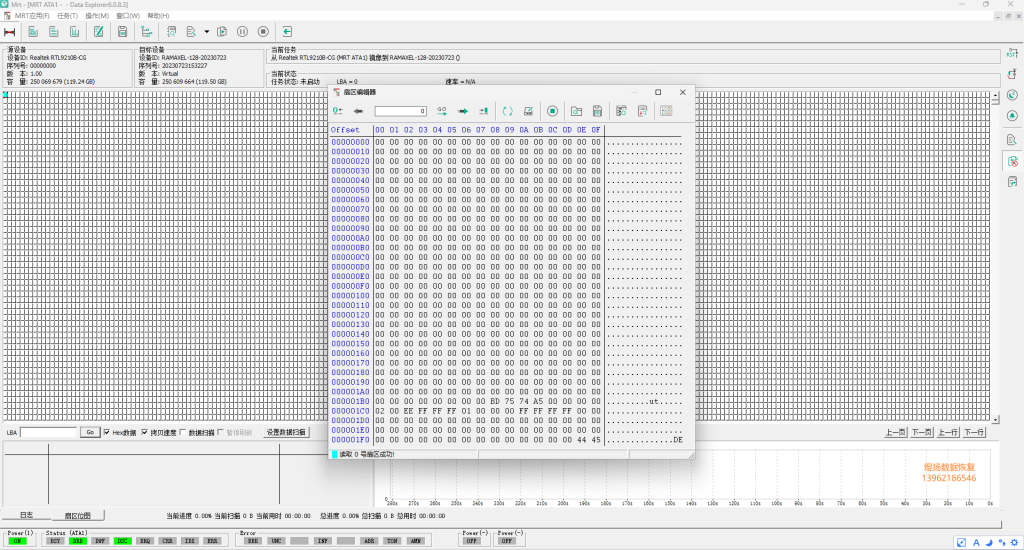
Task: Click the save disk icon in main toolbar
Action: [122, 31]
